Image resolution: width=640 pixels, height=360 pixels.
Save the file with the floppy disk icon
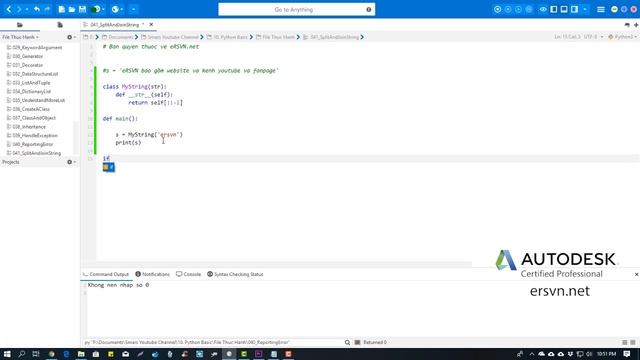(x=82, y=9)
